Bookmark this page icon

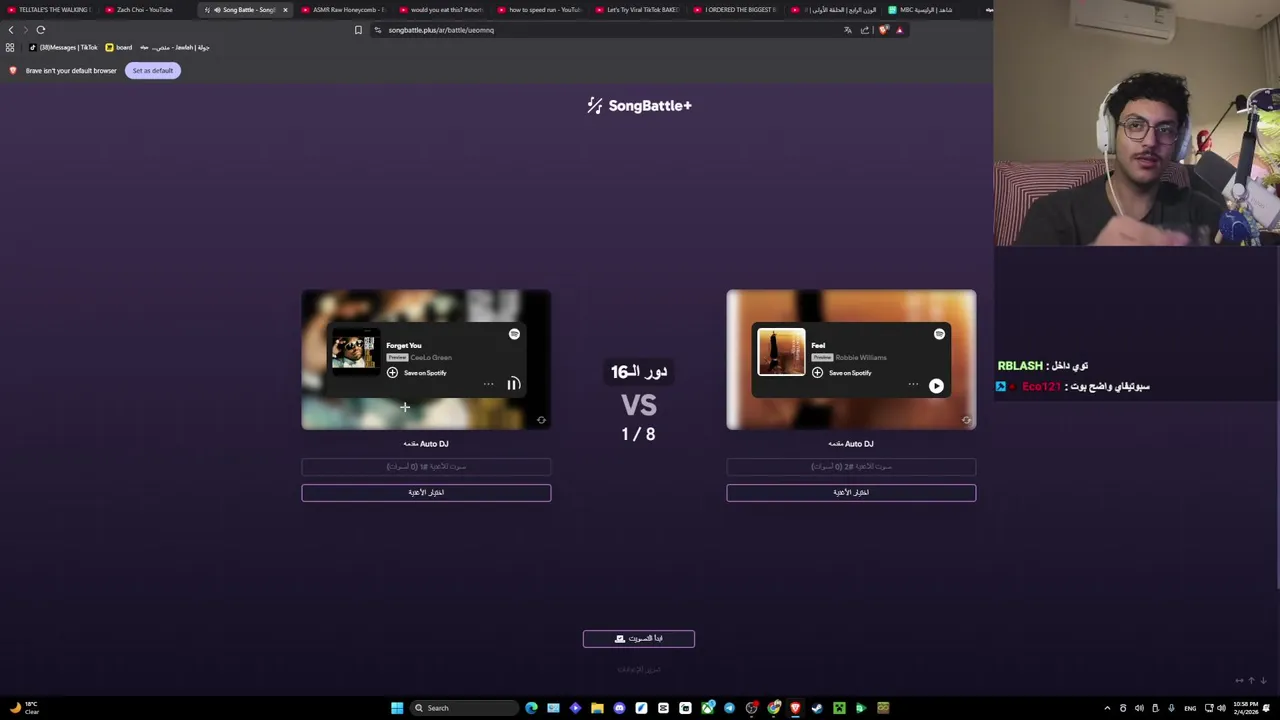pos(358,30)
